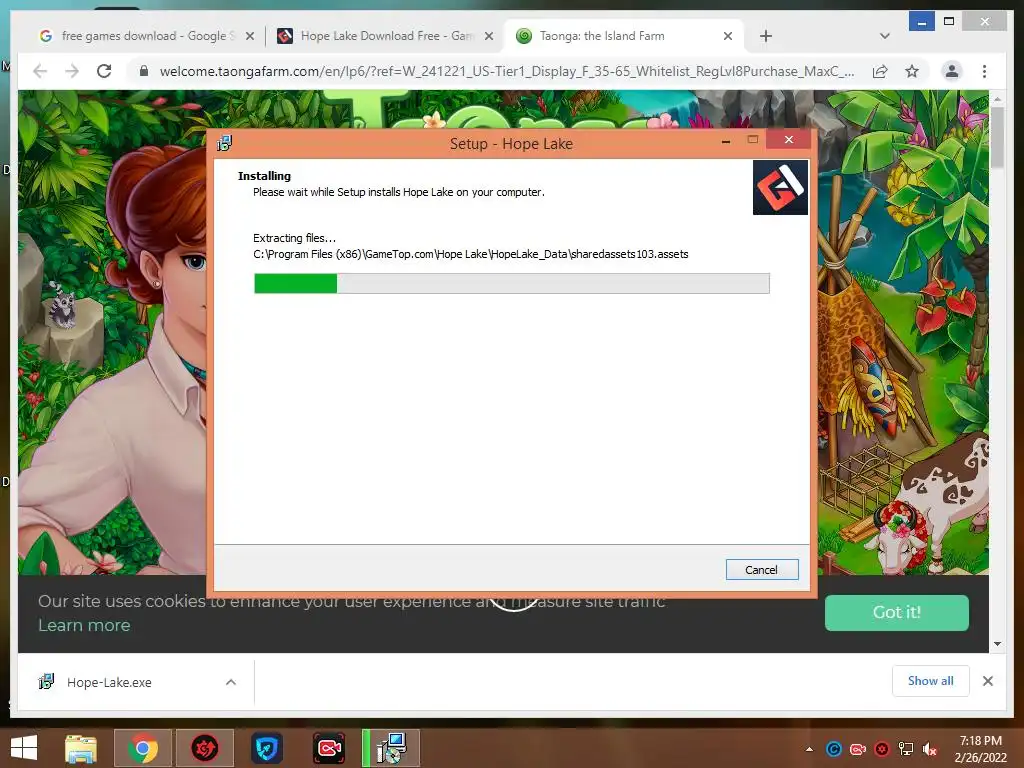The height and width of the screenshot is (768, 1024).
Task: Close the Google search tab
Action: [249, 36]
